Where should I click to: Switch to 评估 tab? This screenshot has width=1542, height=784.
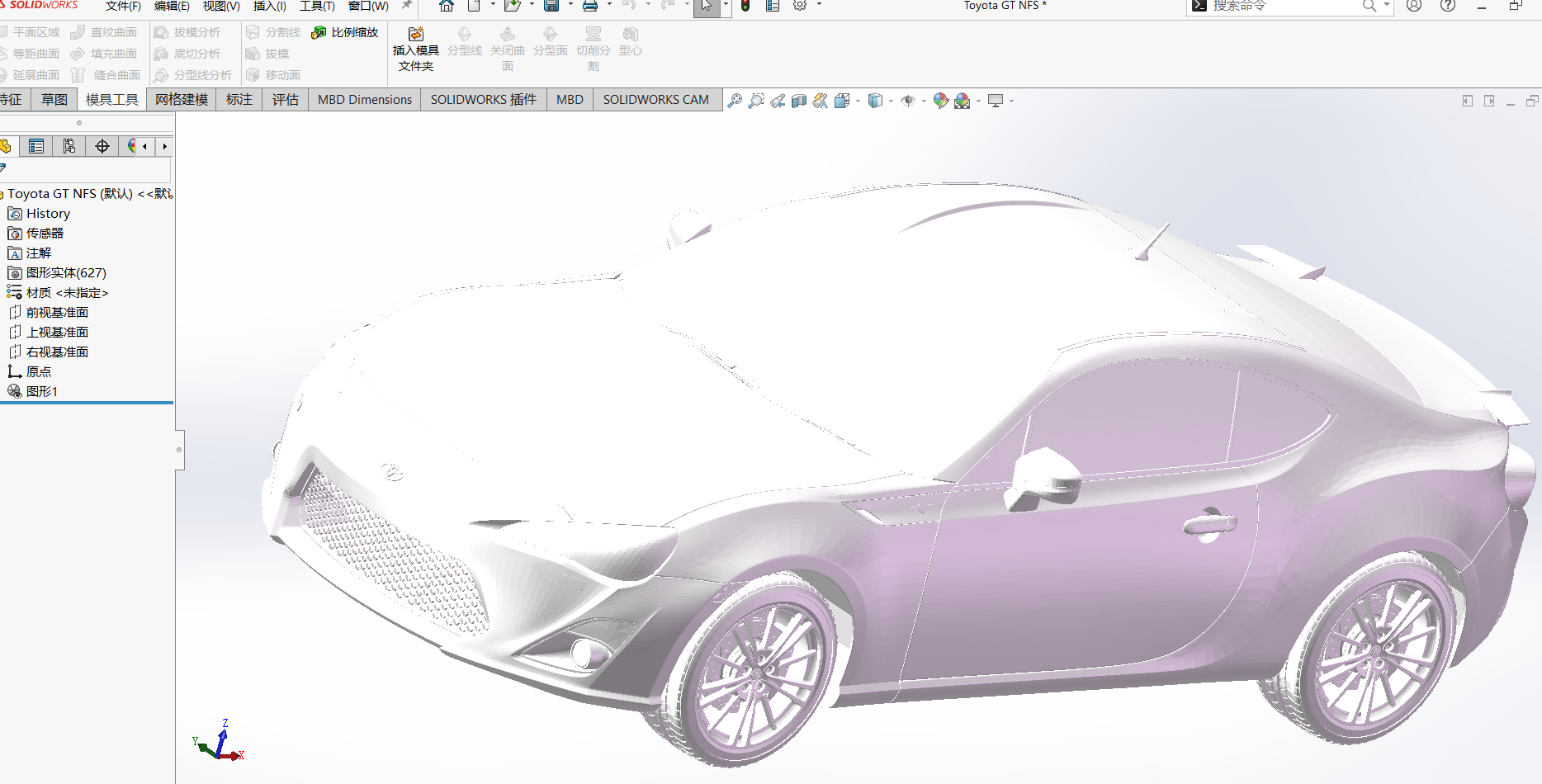(286, 100)
